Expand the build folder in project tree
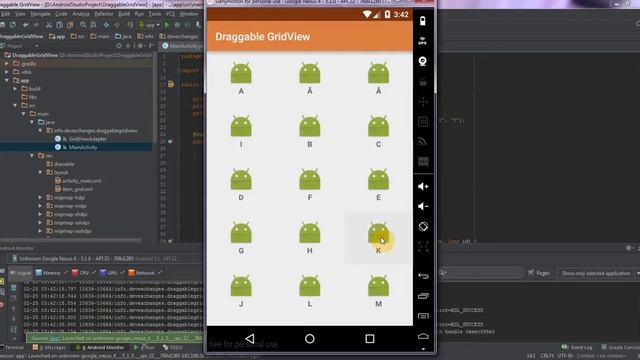 (x=15, y=89)
